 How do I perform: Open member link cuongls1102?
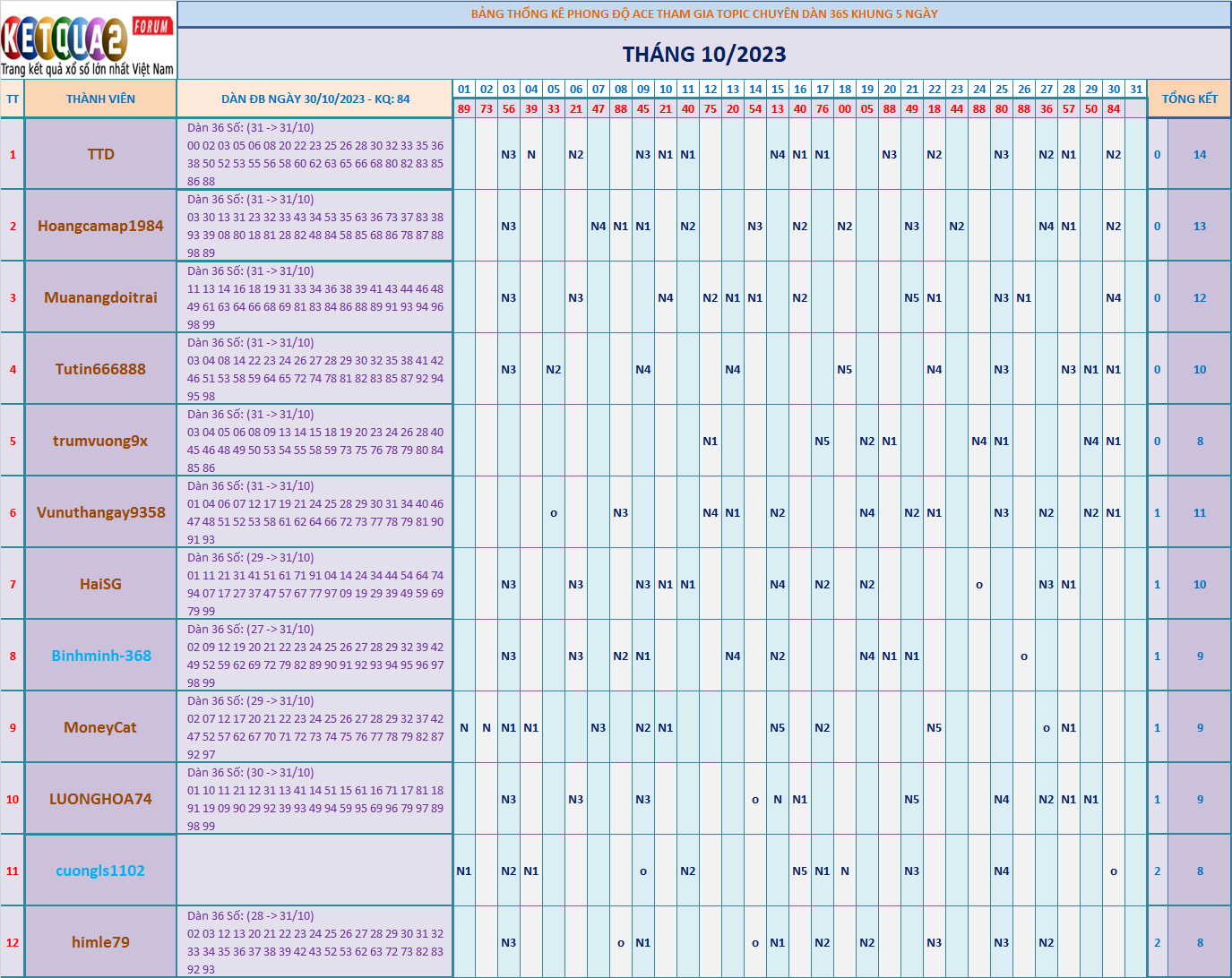[x=100, y=871]
